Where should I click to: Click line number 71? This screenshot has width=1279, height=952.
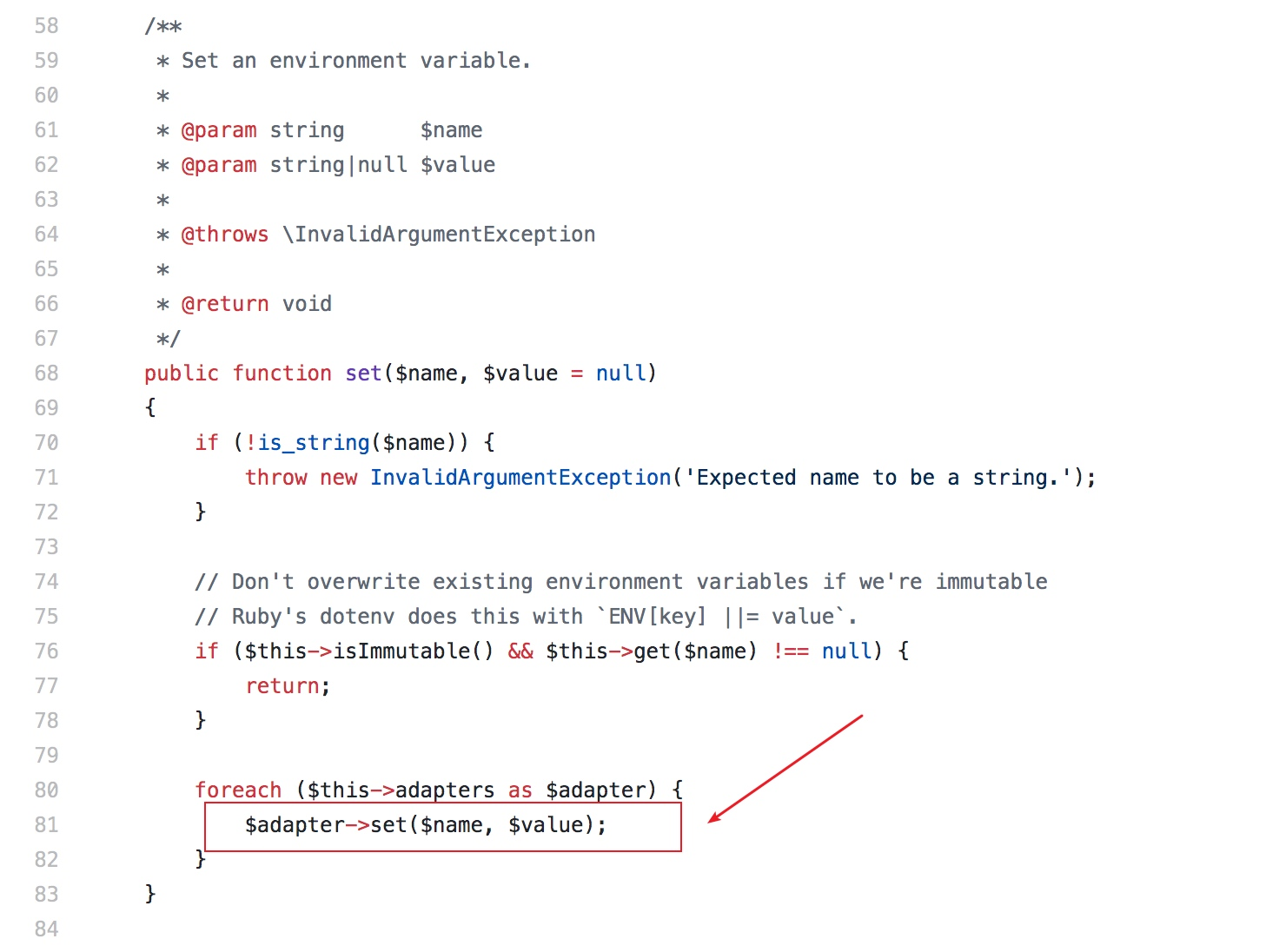pos(46,478)
